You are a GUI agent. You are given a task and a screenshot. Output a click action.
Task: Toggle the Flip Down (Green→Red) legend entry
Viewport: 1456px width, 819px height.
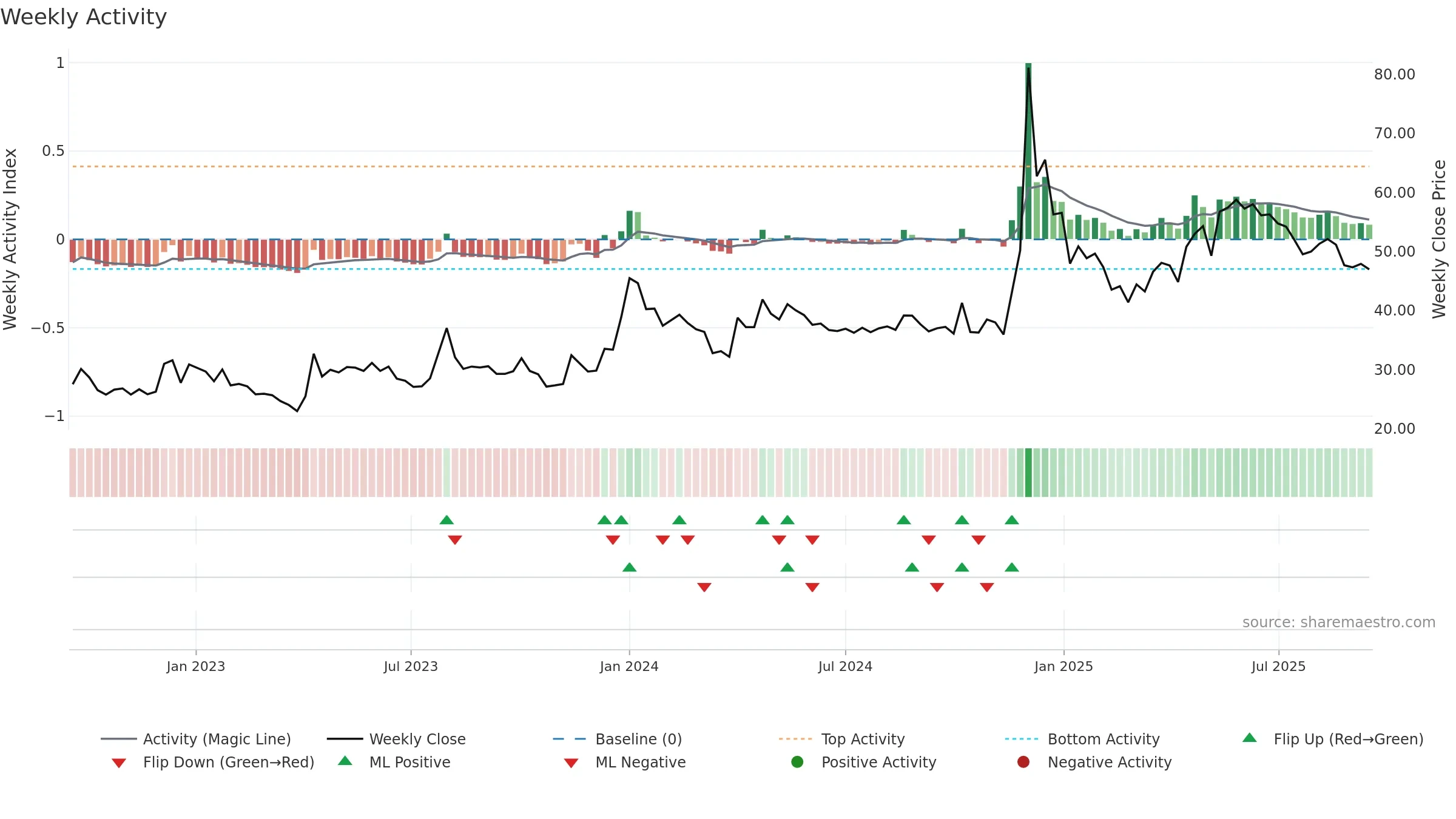click(x=212, y=762)
